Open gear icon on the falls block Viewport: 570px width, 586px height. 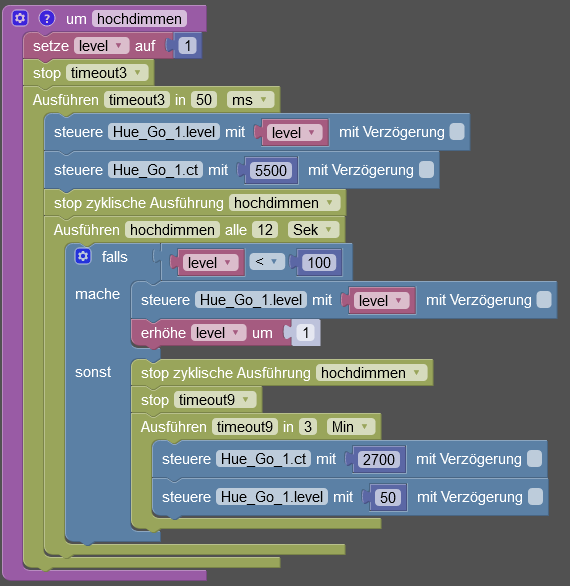tap(83, 256)
